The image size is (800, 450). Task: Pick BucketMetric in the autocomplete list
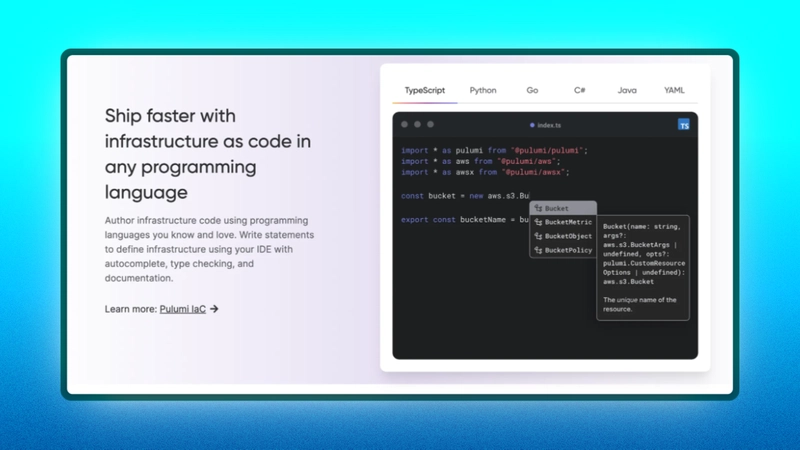click(568, 222)
